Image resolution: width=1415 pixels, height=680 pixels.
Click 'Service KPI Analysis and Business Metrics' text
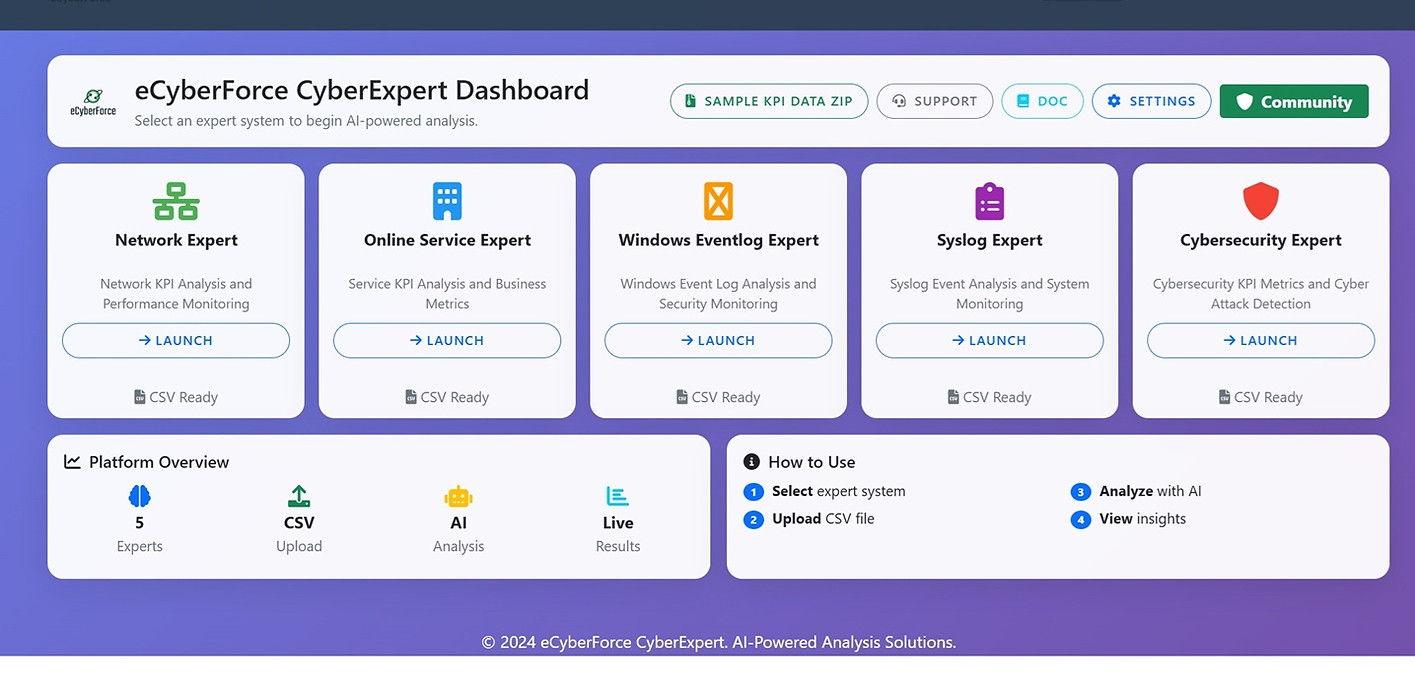[447, 294]
